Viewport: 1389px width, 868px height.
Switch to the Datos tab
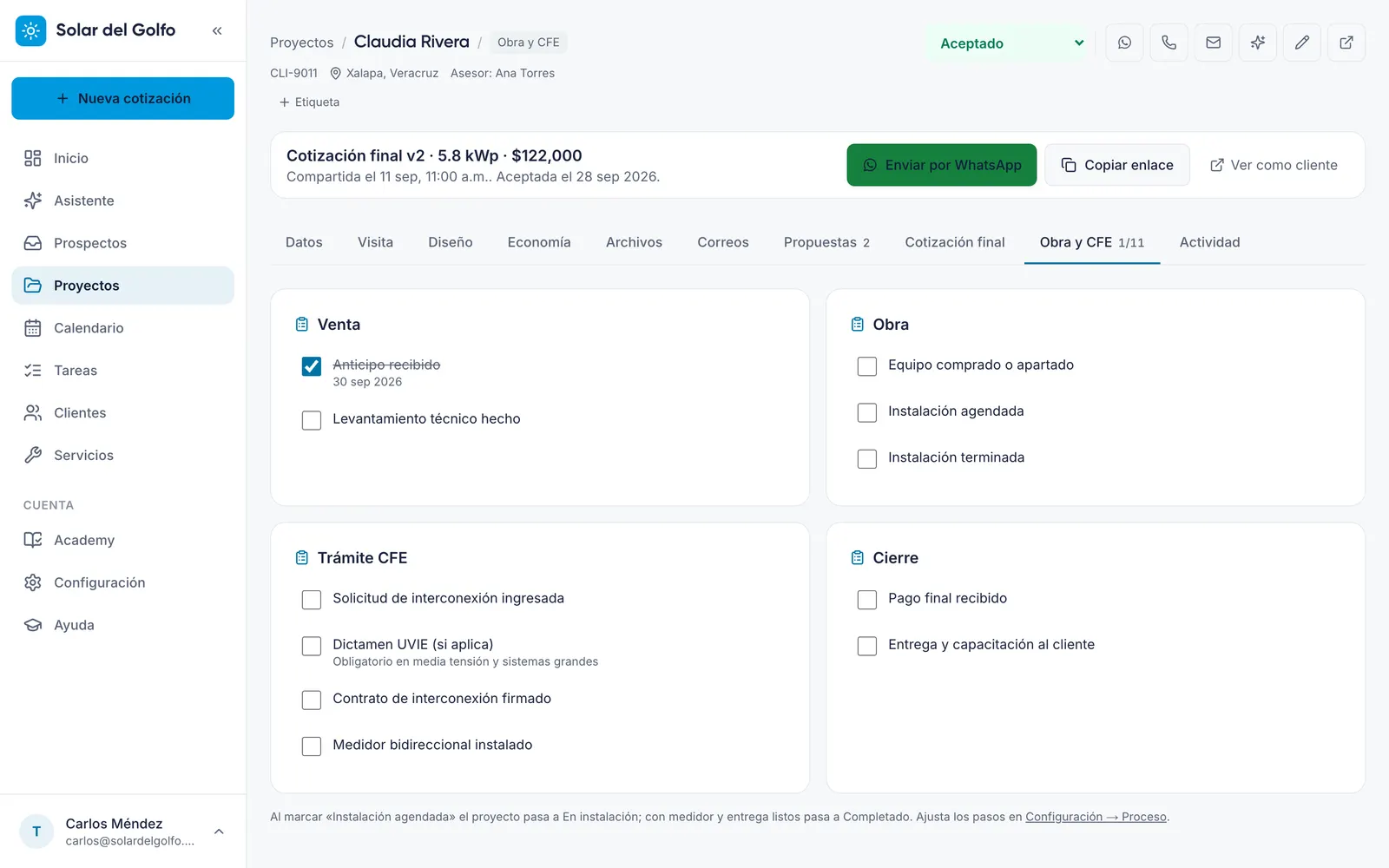[x=304, y=242]
